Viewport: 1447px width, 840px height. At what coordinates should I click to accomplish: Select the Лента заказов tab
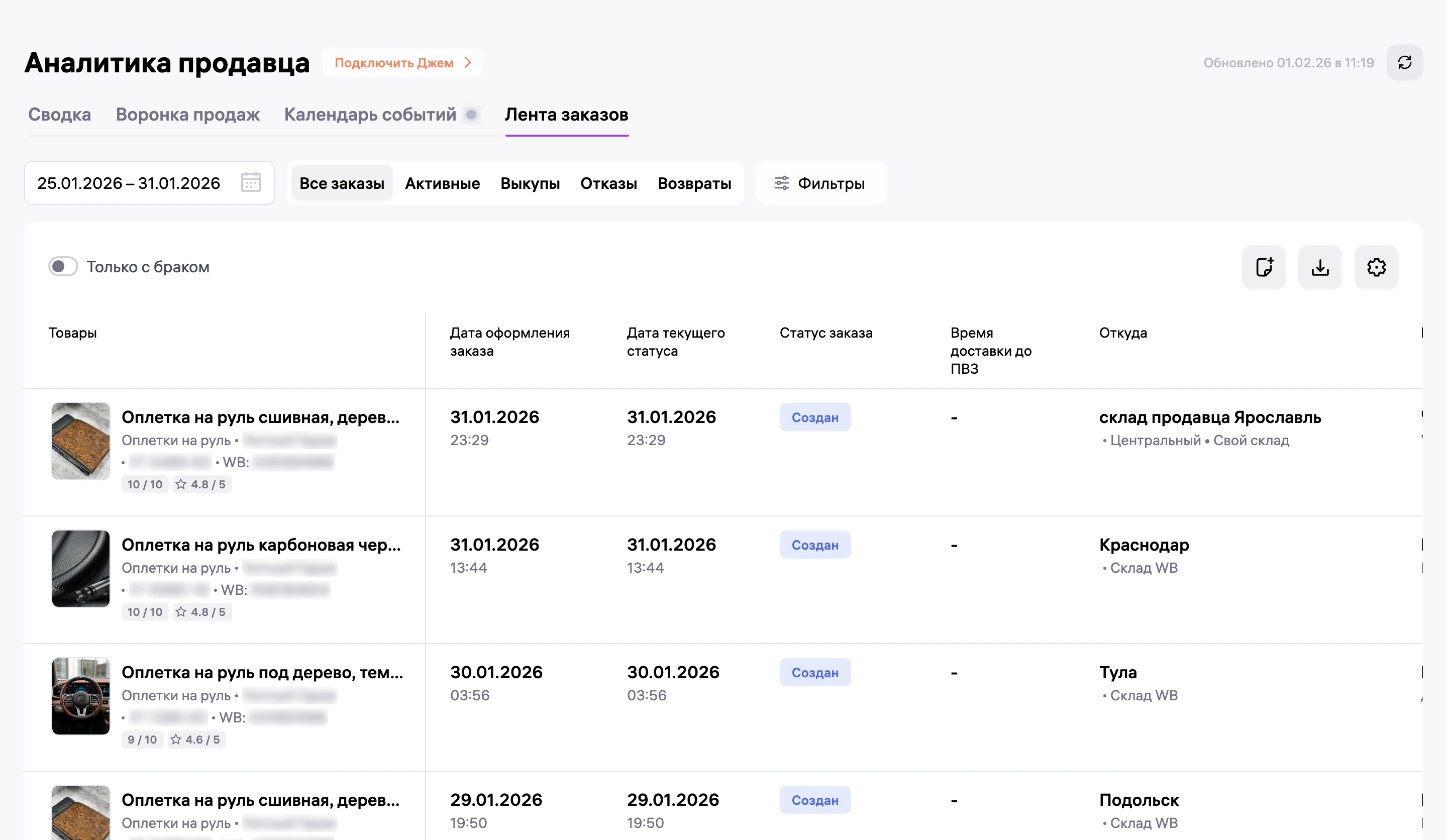tap(567, 114)
